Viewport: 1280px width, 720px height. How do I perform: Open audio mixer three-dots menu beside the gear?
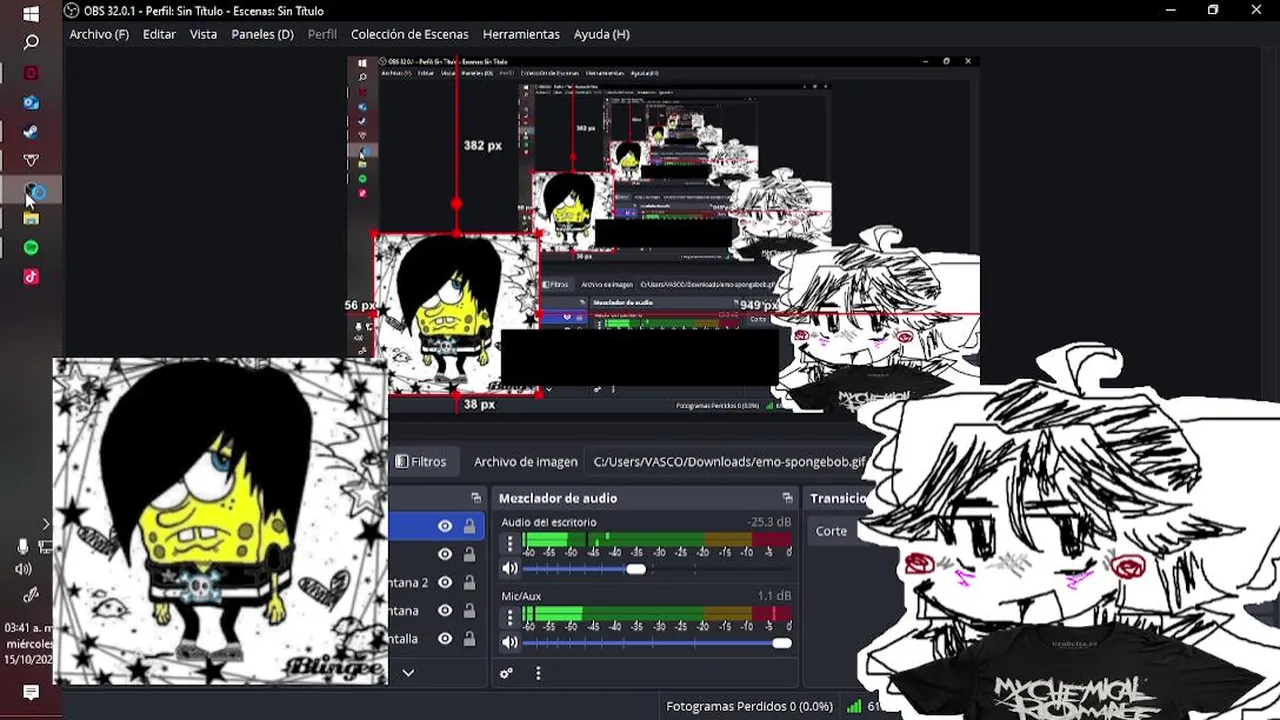pos(538,673)
